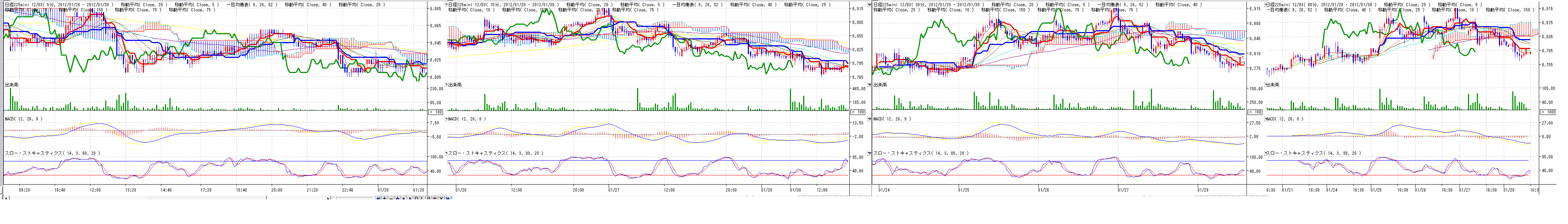Toggle the B button in chart toolbar
Image resolution: width=1568 pixels, height=224 pixels.
[x=429, y=199]
